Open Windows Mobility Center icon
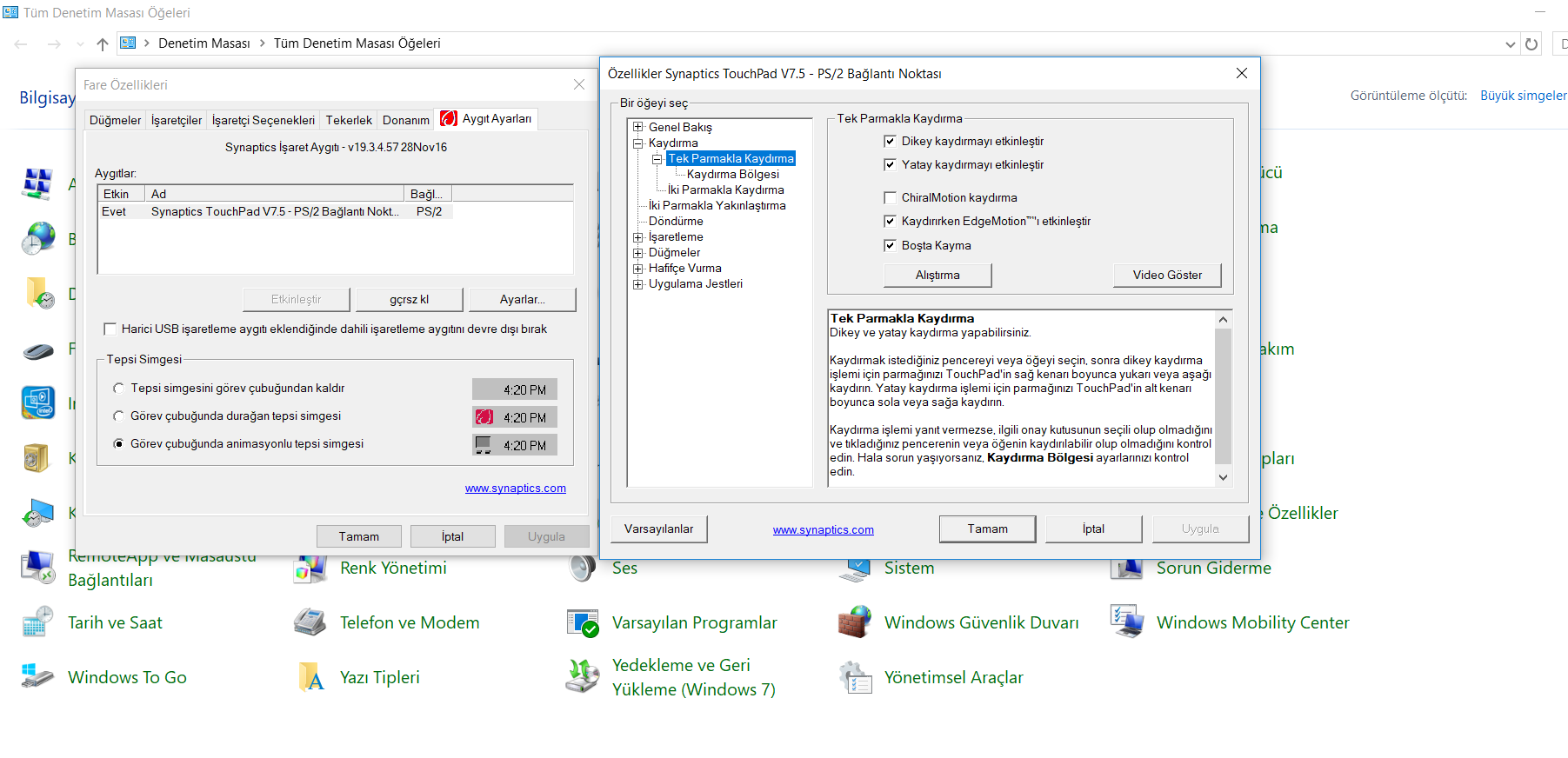The height and width of the screenshot is (758, 1568). pyautogui.click(x=1127, y=622)
